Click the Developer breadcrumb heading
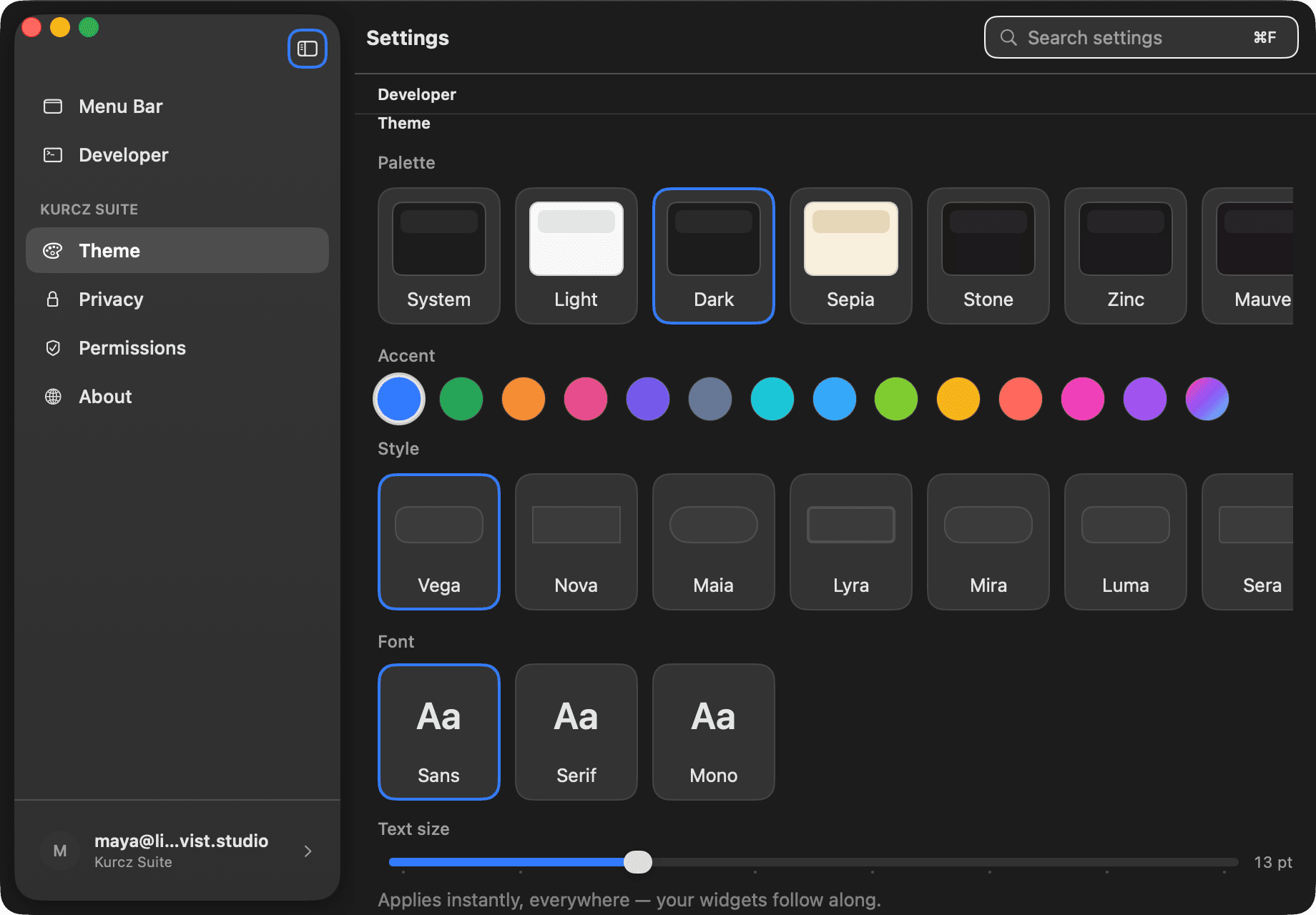 tap(417, 94)
